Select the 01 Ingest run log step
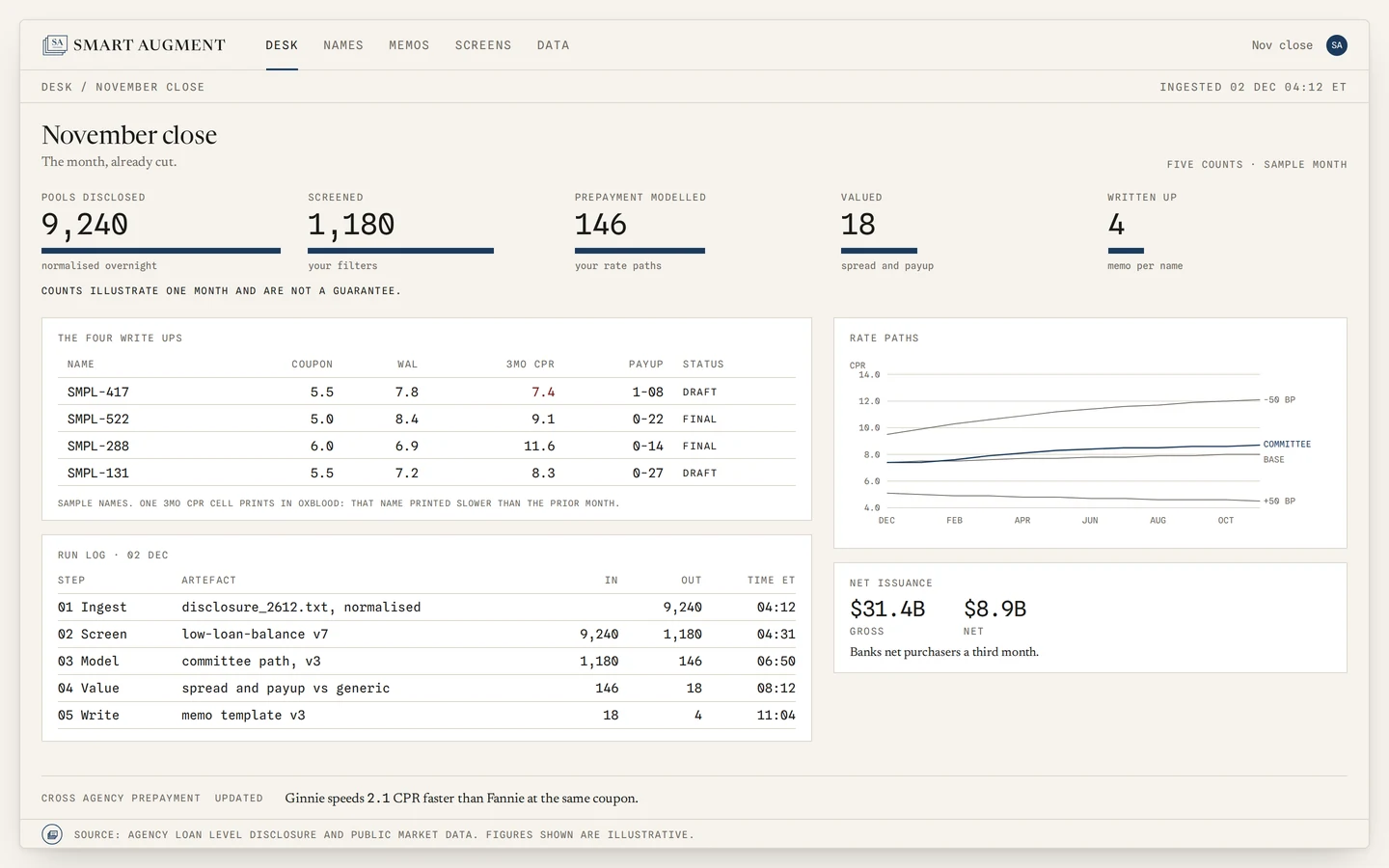Viewport: 1389px width, 868px height. (x=93, y=608)
